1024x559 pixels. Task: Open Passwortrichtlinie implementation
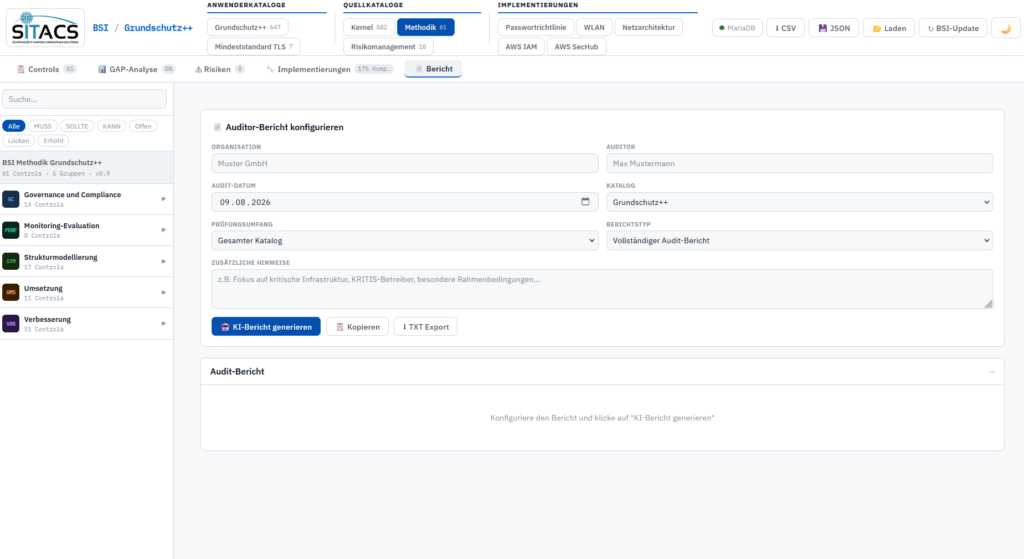(536, 27)
